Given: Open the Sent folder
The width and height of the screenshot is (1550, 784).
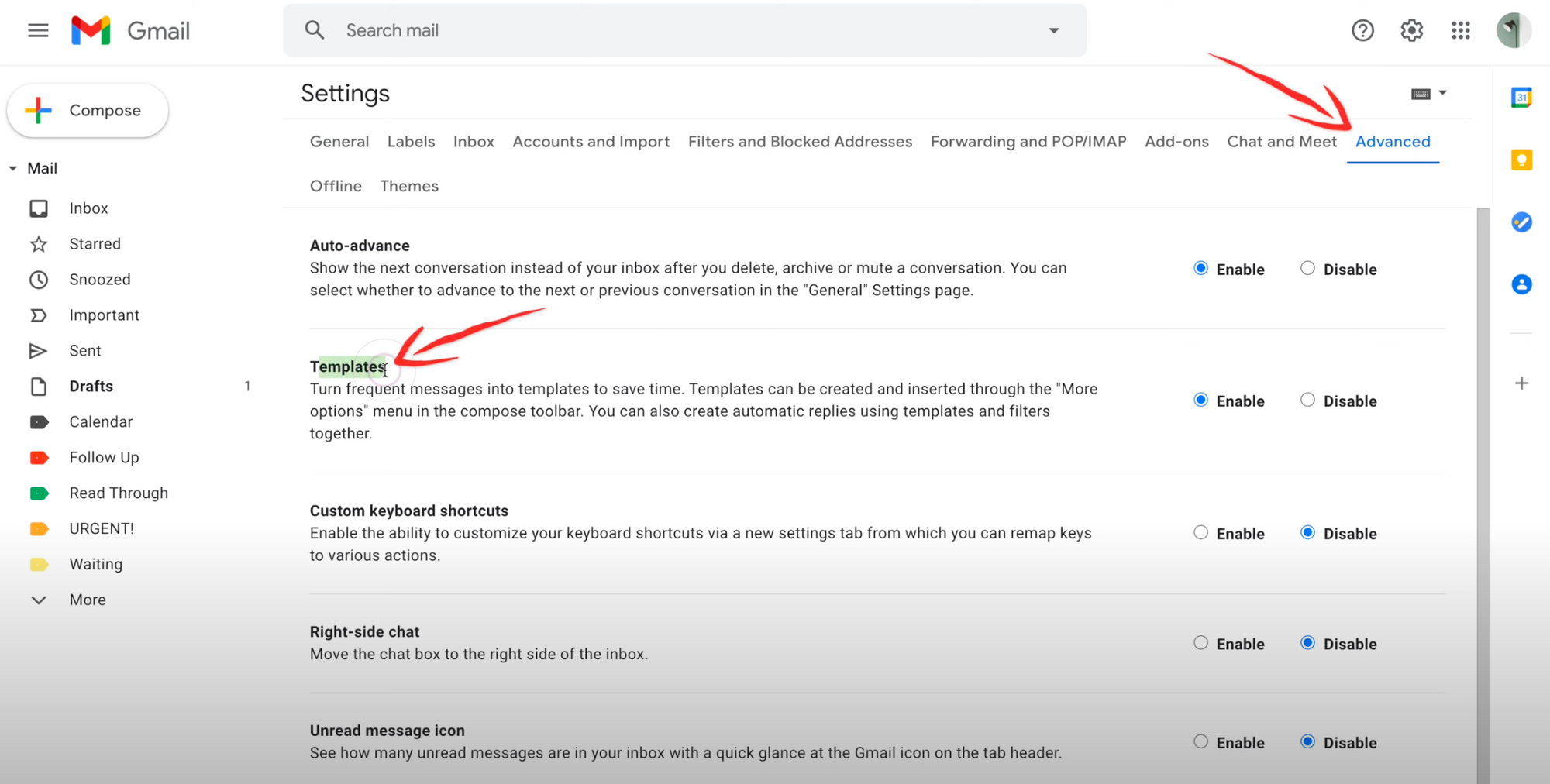Looking at the screenshot, I should pyautogui.click(x=85, y=351).
